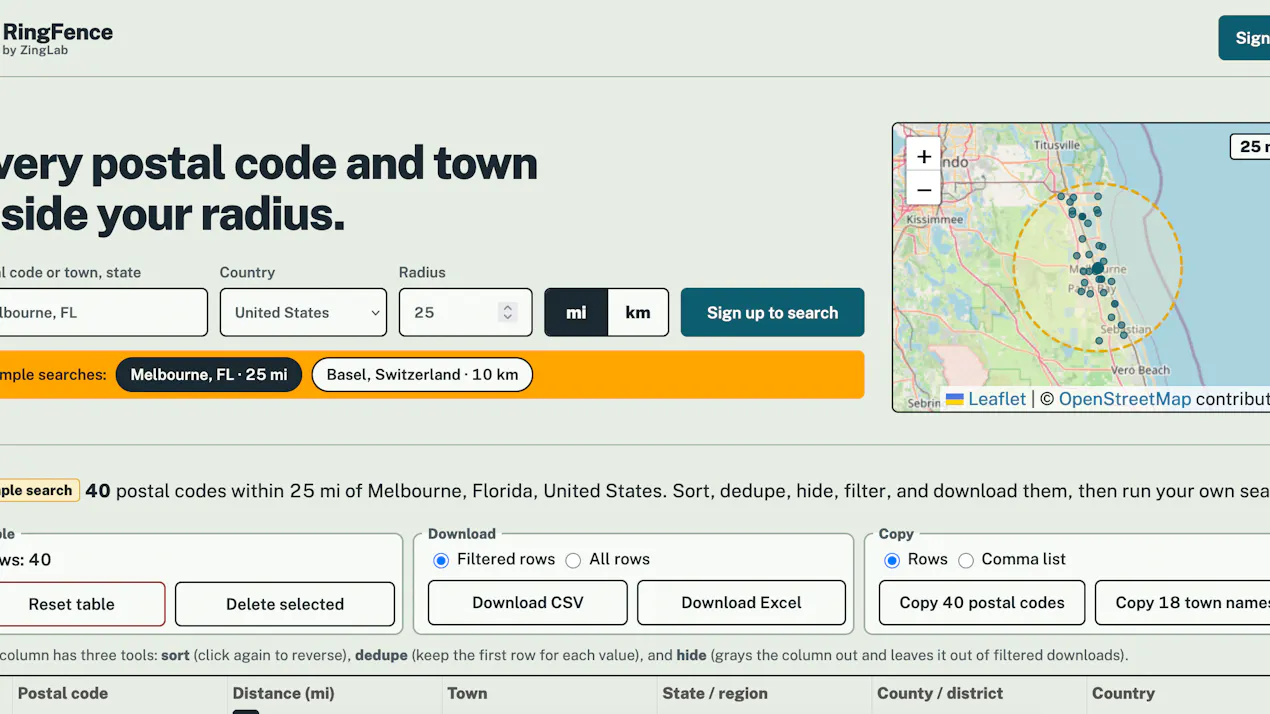Select the mi unit toggle
The height and width of the screenshot is (714, 1270).
[576, 312]
